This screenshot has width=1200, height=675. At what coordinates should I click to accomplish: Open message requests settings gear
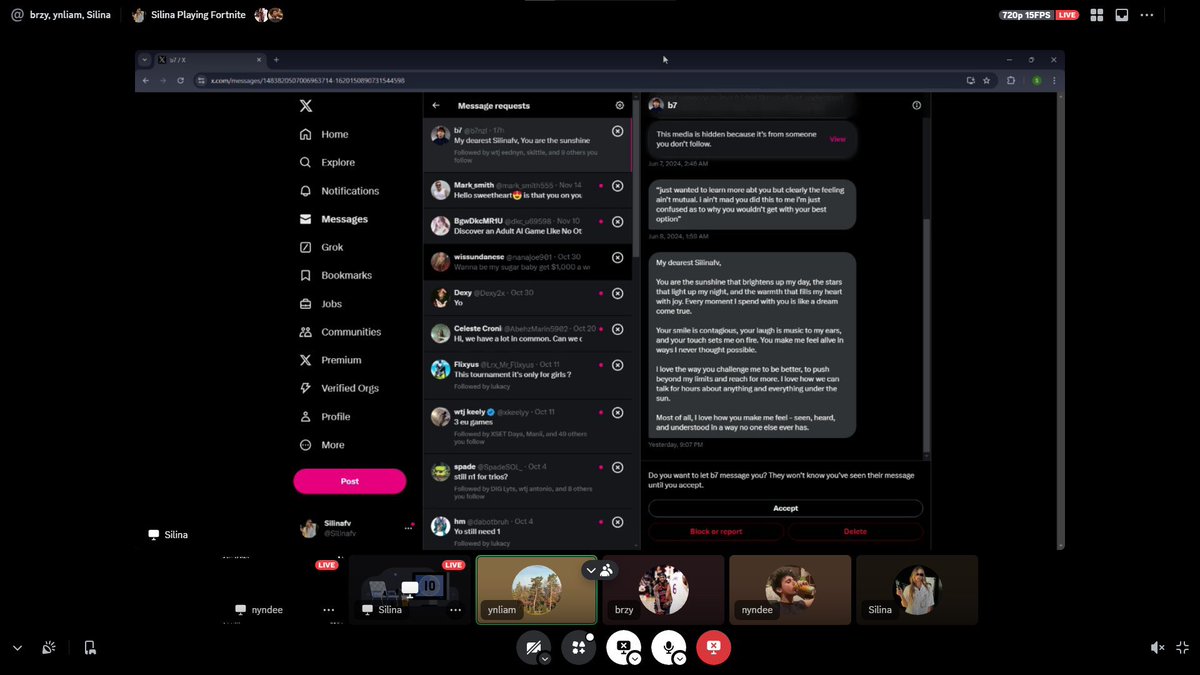click(x=620, y=105)
